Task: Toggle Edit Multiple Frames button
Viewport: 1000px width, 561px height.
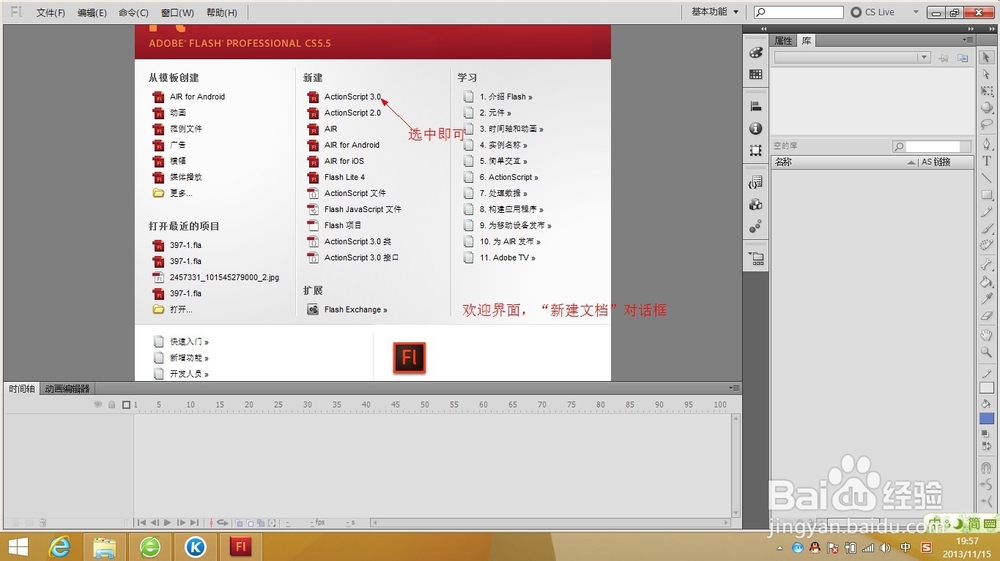Action: point(261,523)
